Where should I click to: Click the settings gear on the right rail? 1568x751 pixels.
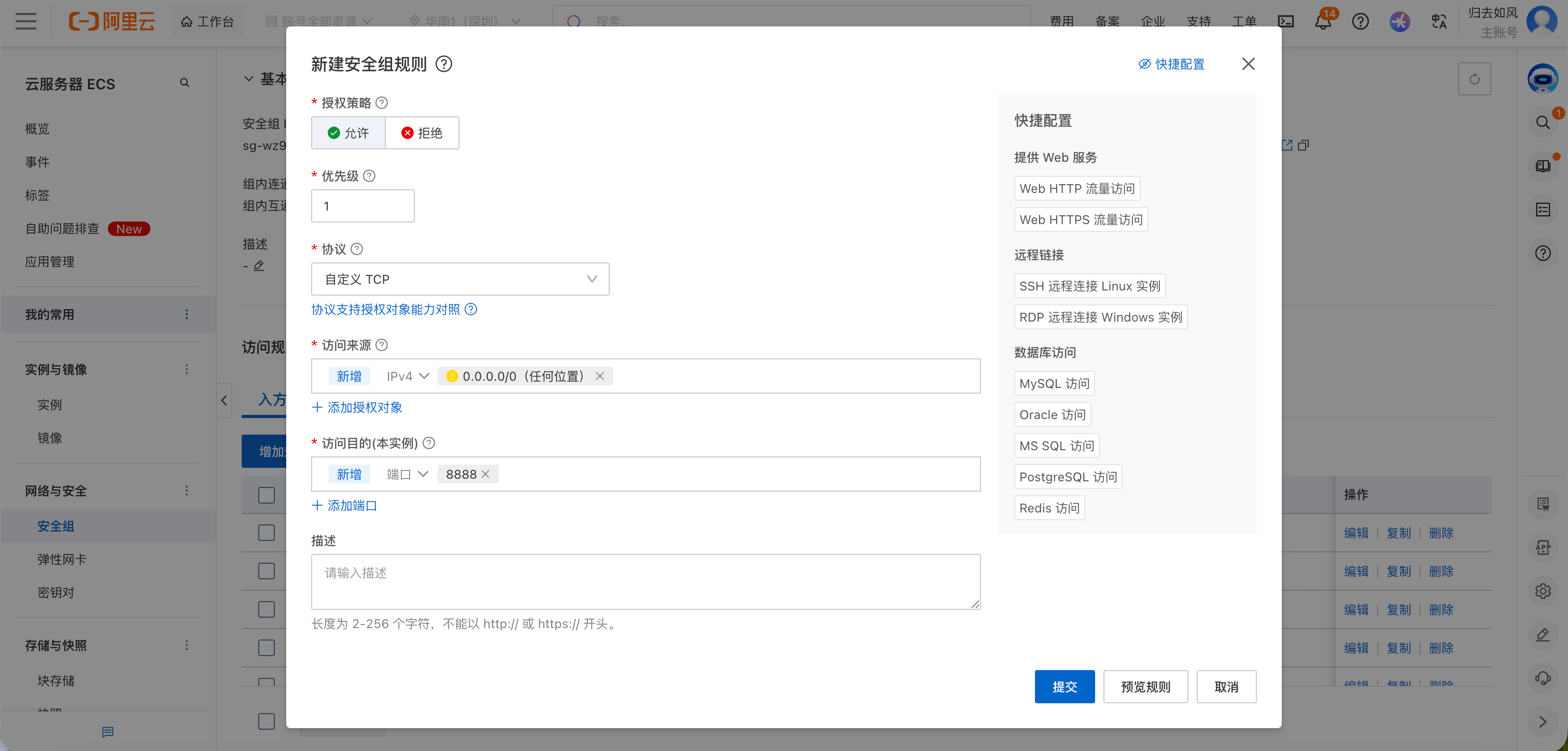(x=1543, y=591)
